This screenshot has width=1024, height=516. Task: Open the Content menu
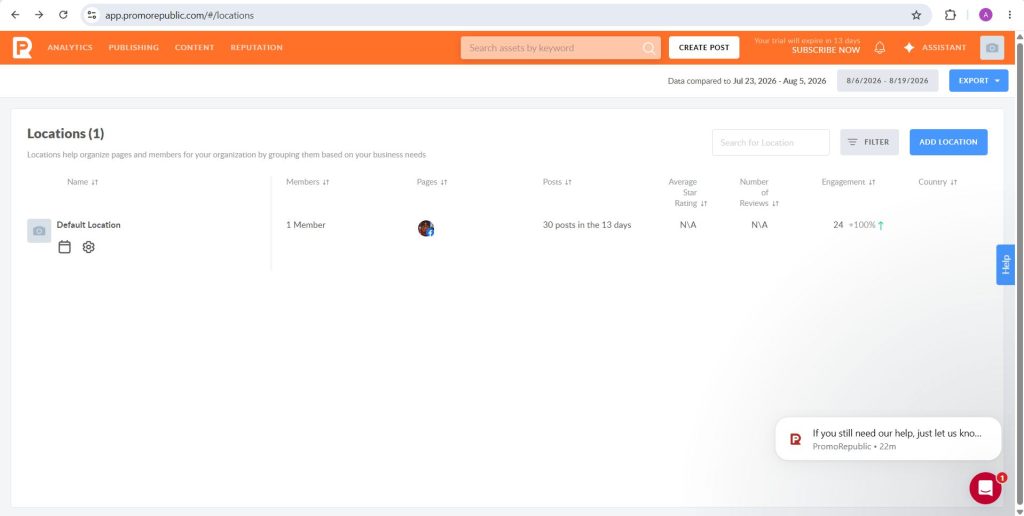click(x=194, y=48)
